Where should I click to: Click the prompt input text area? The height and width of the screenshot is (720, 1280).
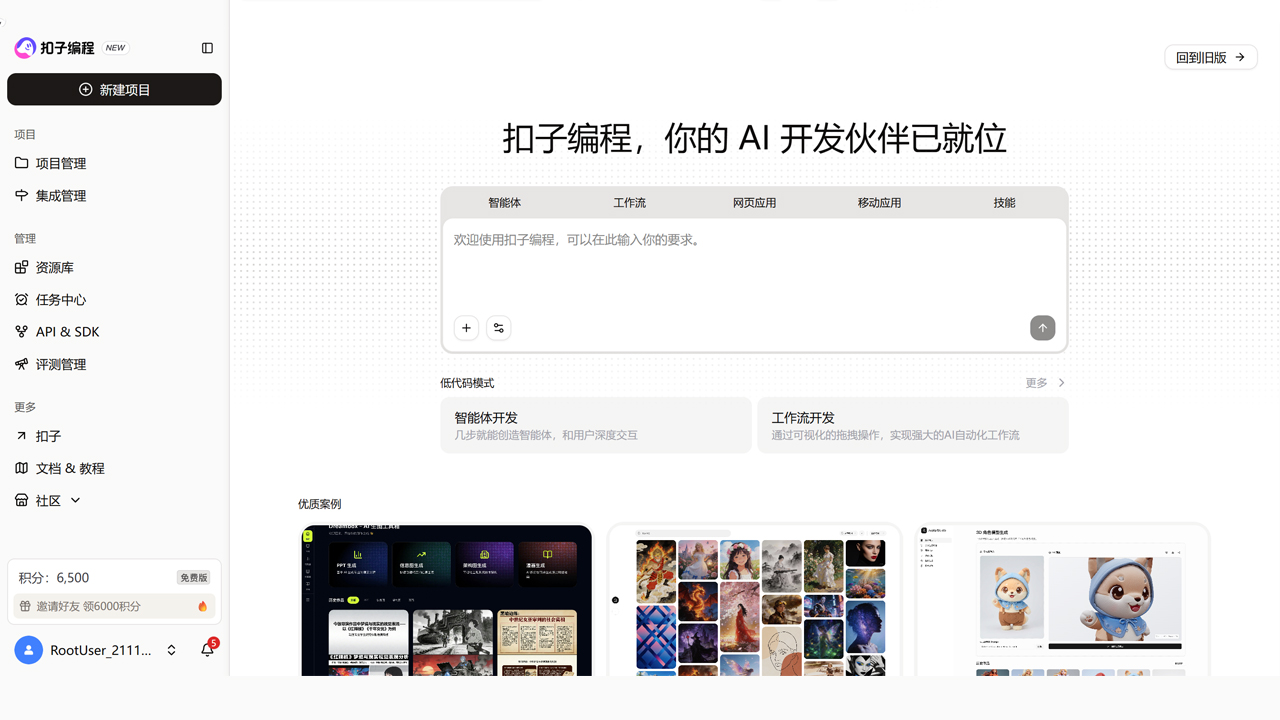[x=755, y=264]
